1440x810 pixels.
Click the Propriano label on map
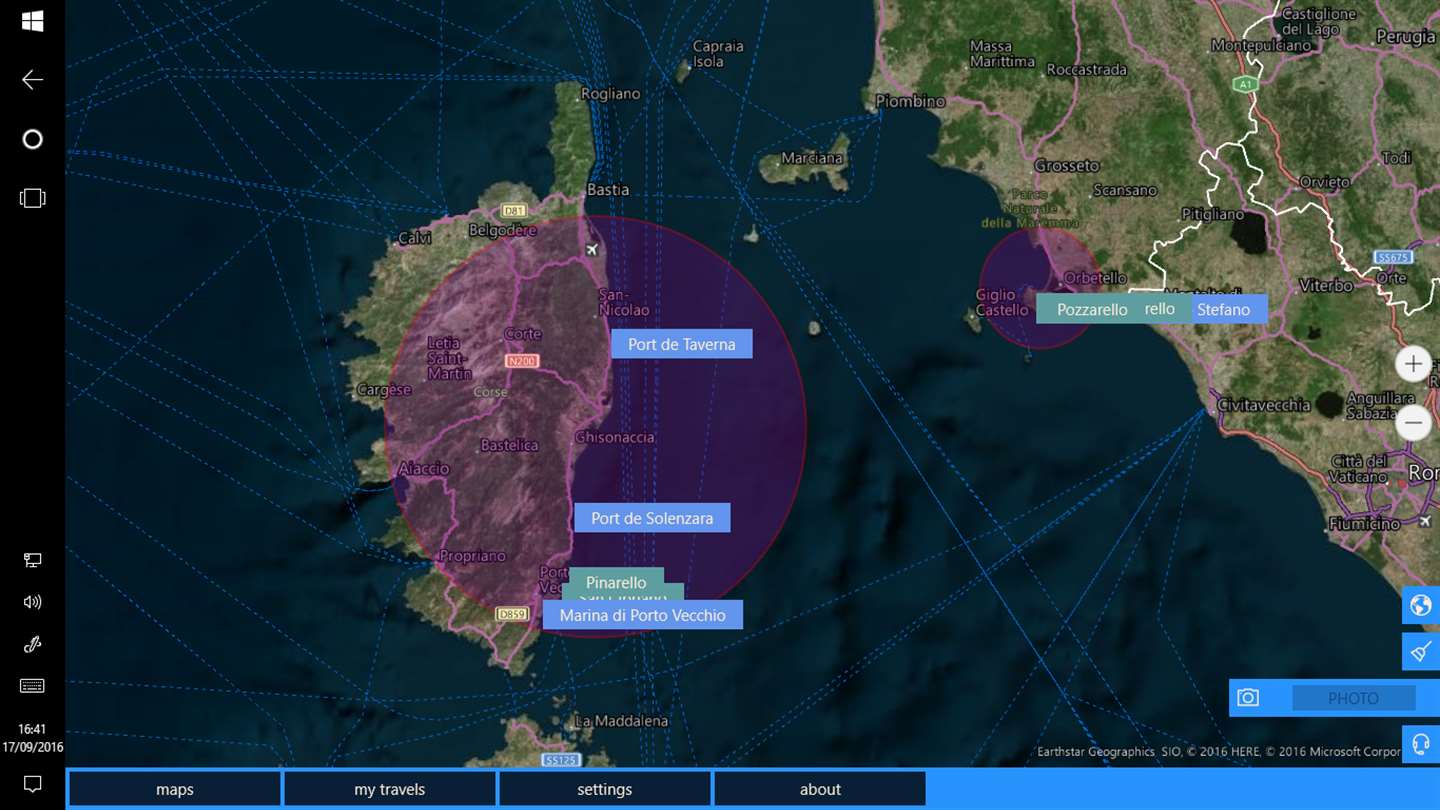coord(473,556)
